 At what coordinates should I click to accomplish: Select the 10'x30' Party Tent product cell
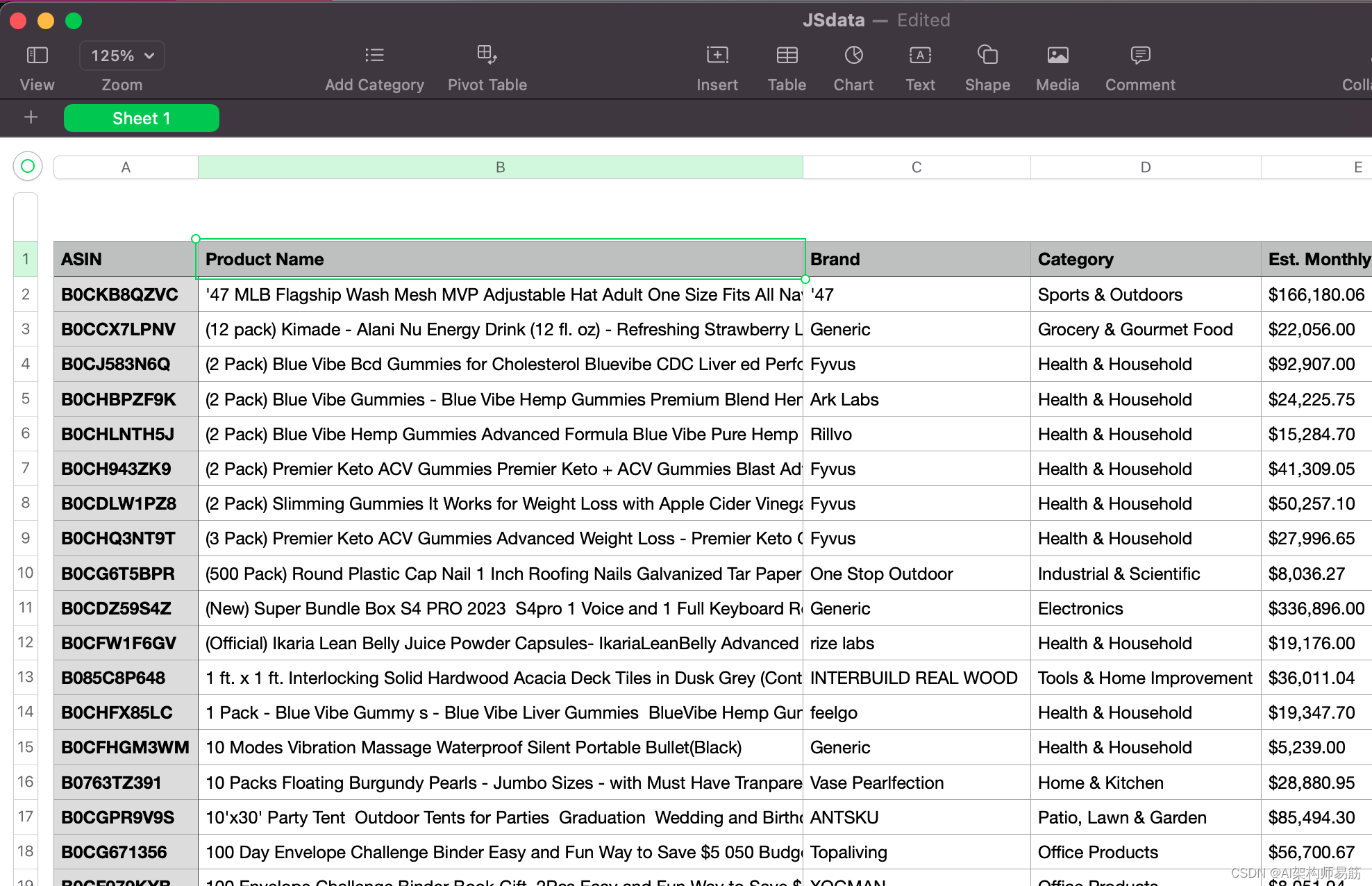click(500, 817)
